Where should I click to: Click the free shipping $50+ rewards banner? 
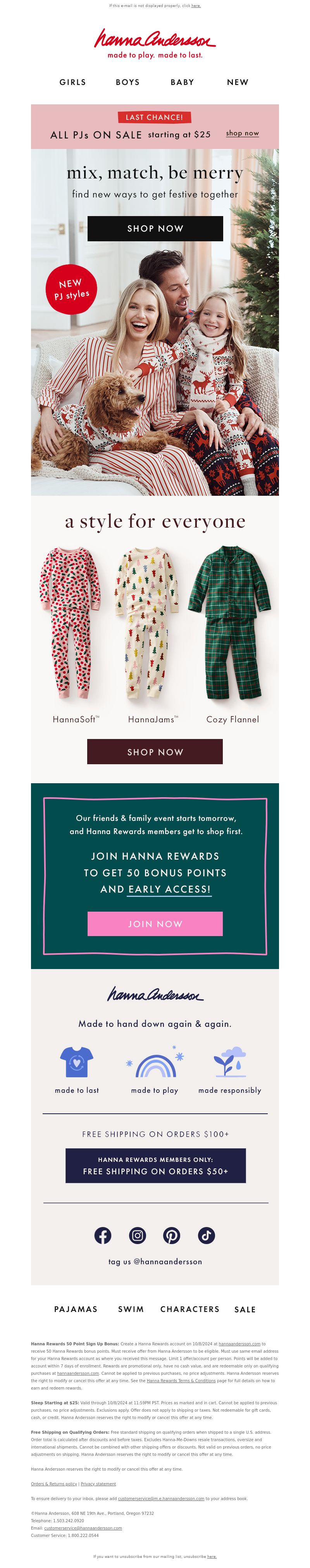click(x=156, y=1165)
